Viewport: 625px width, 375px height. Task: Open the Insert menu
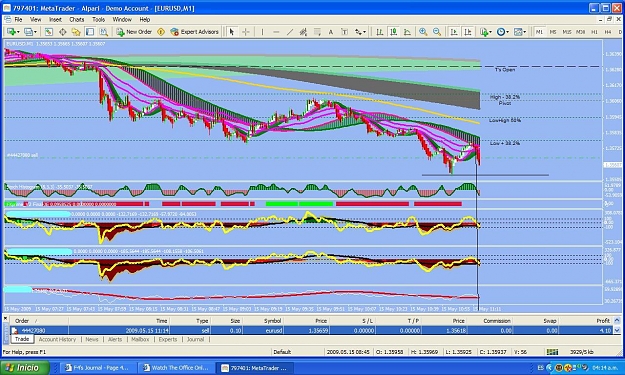[x=55, y=19]
